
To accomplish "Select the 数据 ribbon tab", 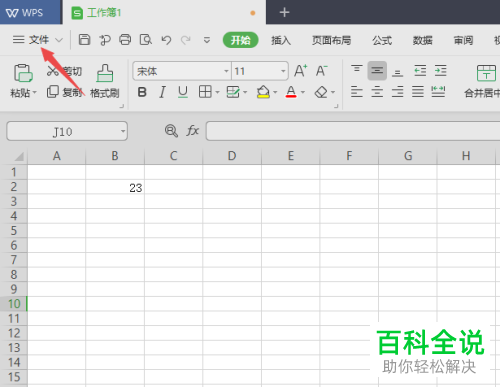I will 423,40.
